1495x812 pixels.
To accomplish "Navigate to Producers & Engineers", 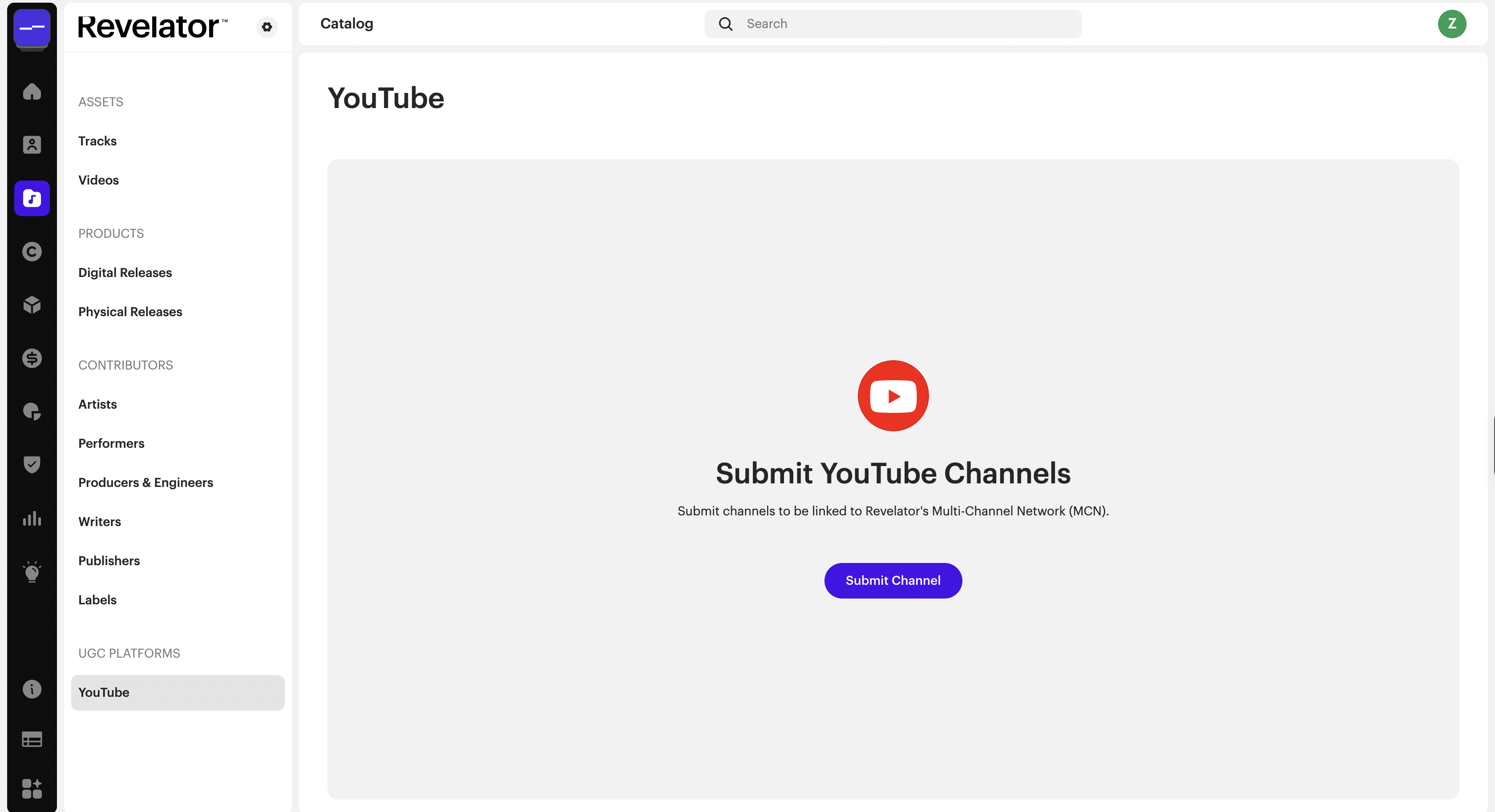I will (x=145, y=482).
